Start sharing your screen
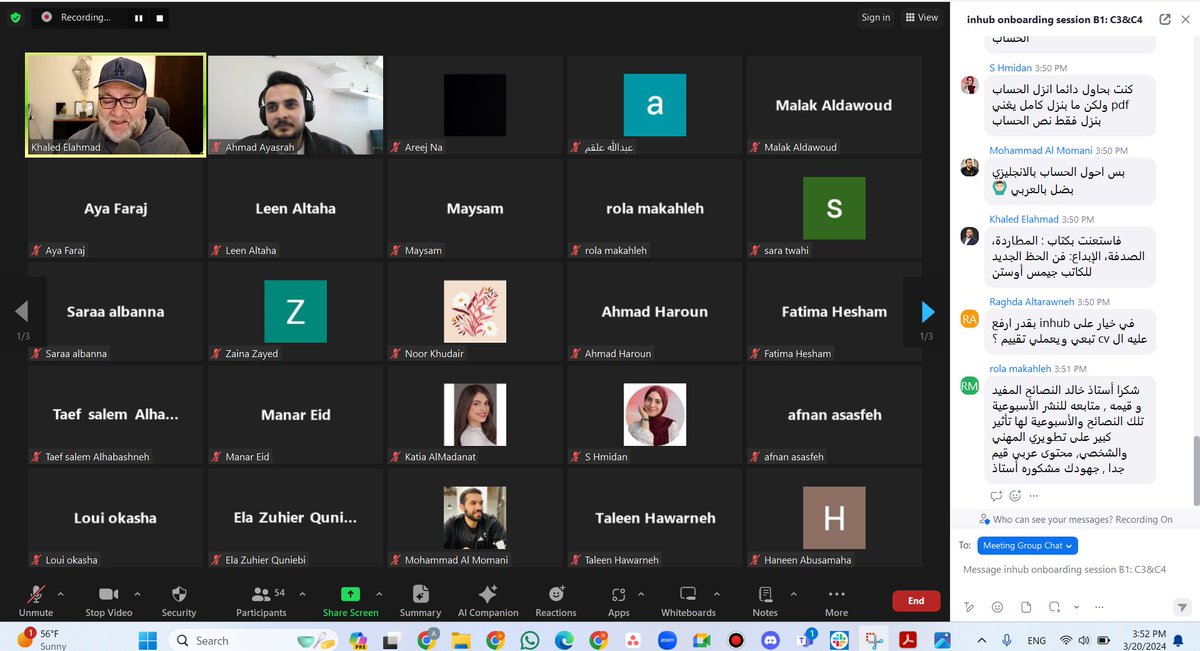 pyautogui.click(x=350, y=600)
